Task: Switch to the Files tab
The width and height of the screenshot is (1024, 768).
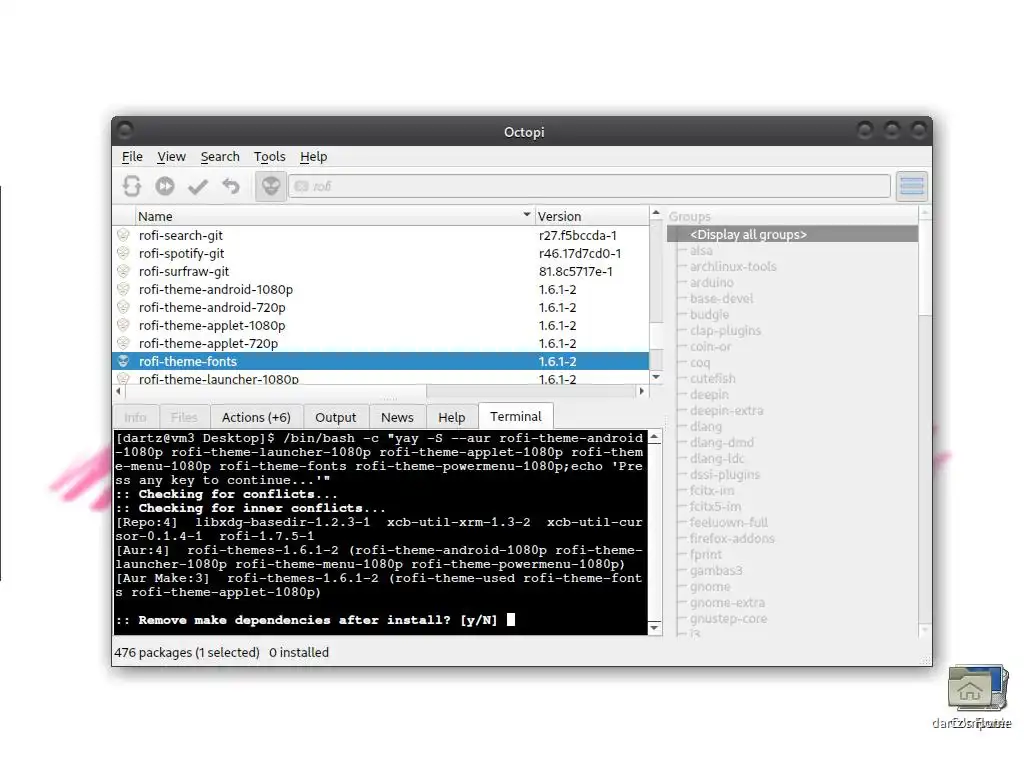Action: pyautogui.click(x=184, y=417)
